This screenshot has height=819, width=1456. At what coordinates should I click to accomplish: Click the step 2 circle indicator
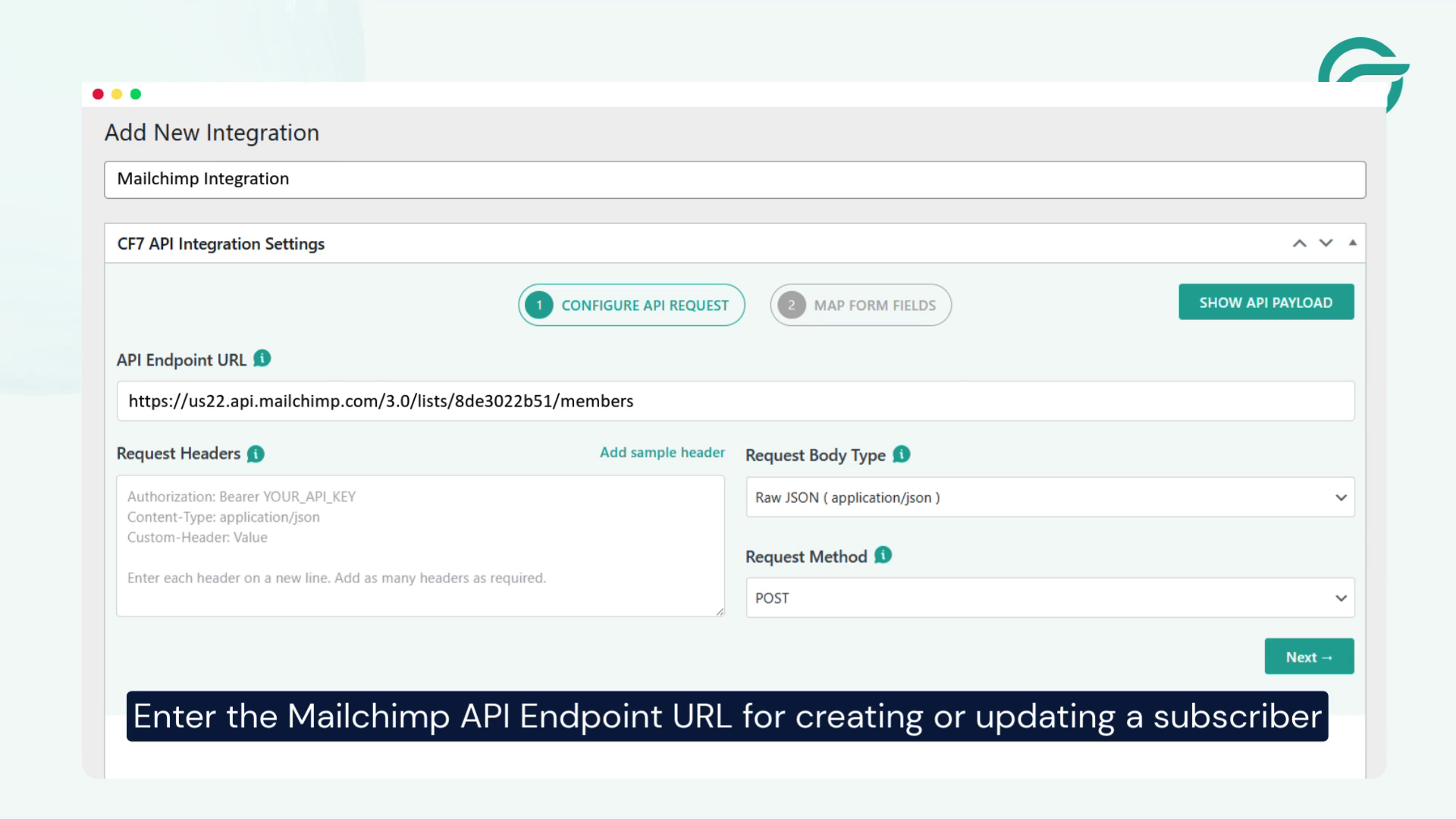(791, 305)
